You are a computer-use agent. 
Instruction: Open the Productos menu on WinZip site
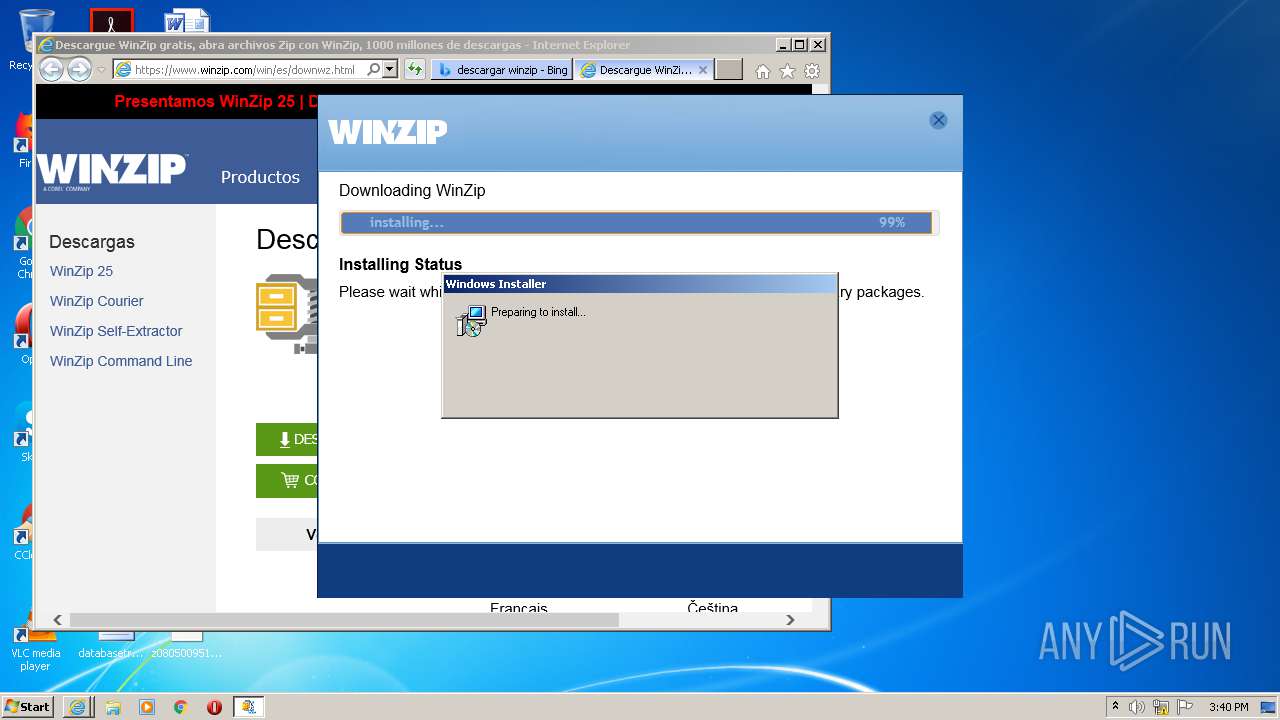click(260, 177)
